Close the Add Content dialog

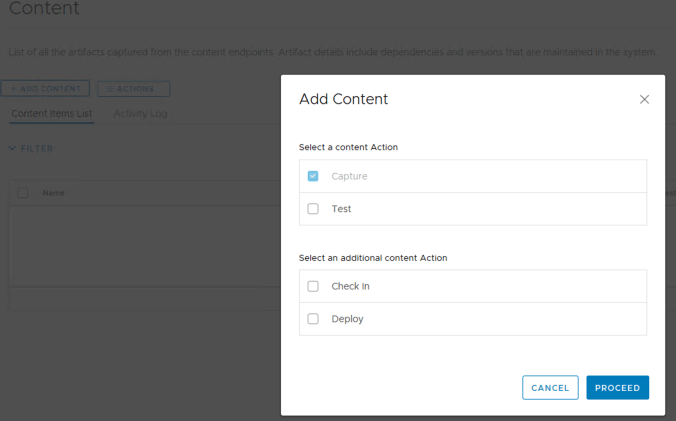click(x=644, y=99)
